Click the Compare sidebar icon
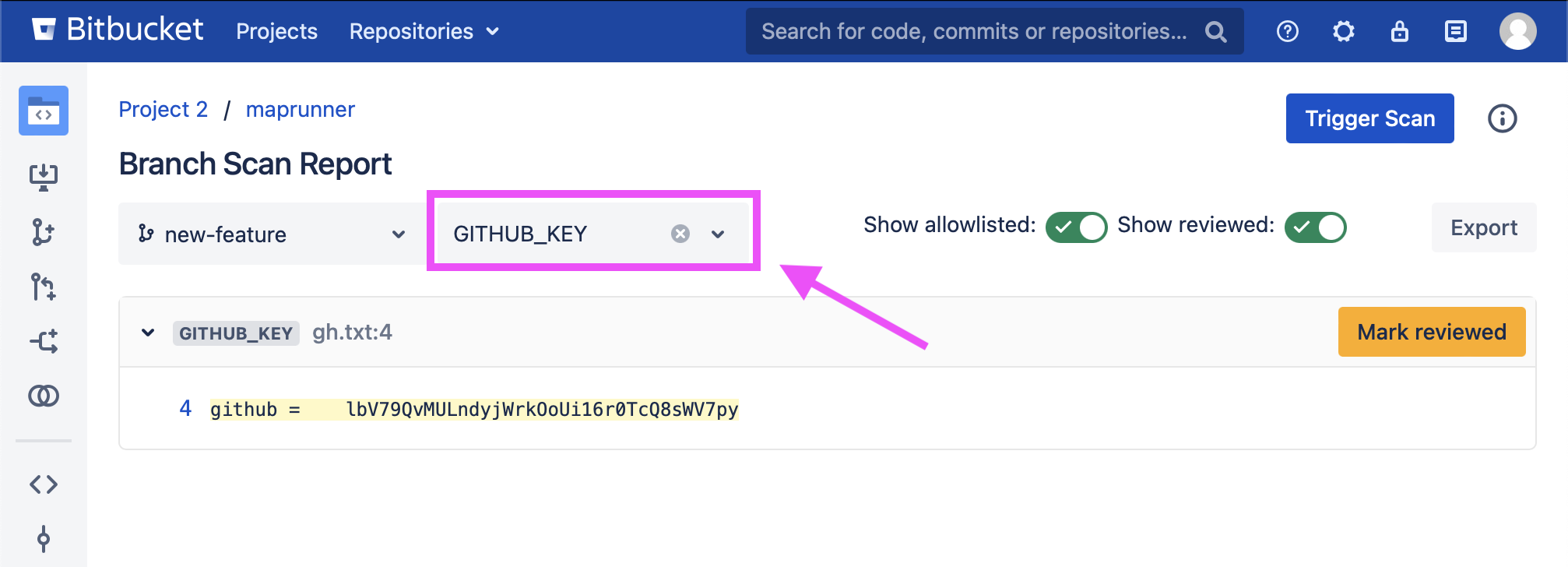 pyautogui.click(x=44, y=396)
